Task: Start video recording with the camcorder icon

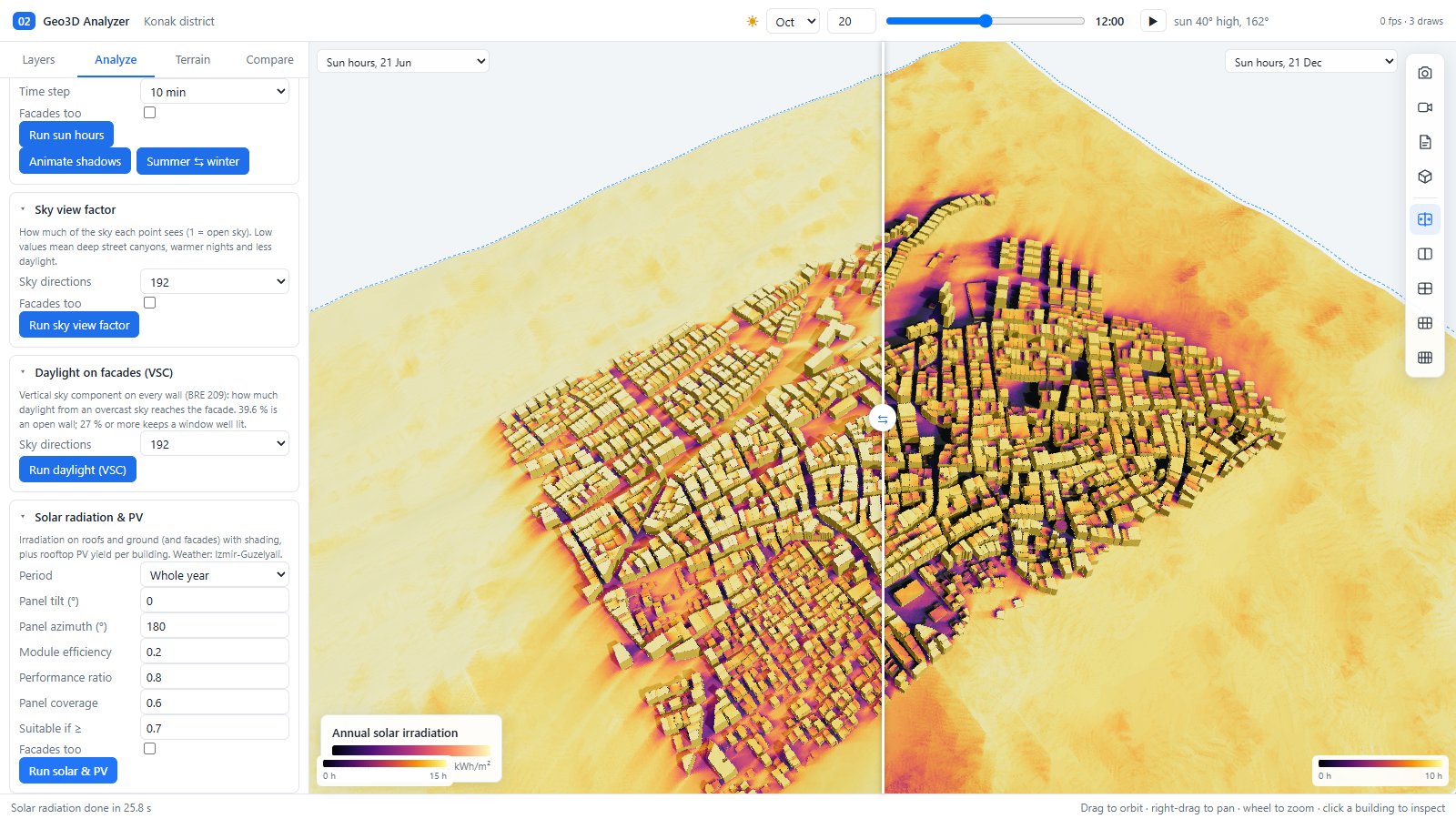Action: [1425, 107]
